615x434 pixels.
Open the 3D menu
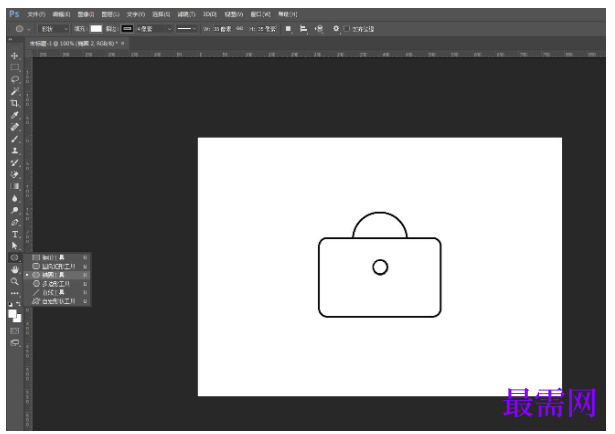click(x=210, y=15)
